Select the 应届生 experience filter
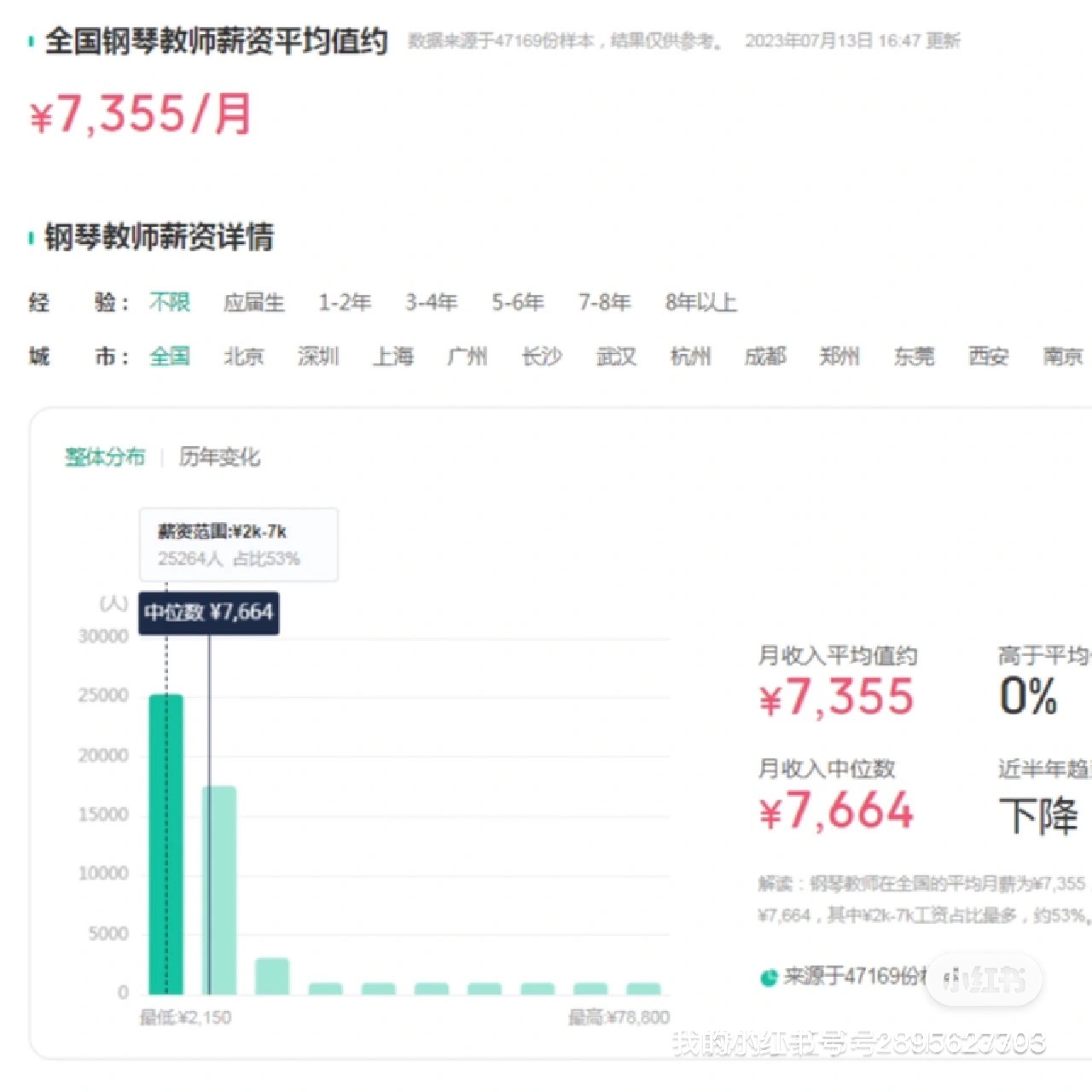Viewport: 1092px width, 1092px height. [x=253, y=302]
